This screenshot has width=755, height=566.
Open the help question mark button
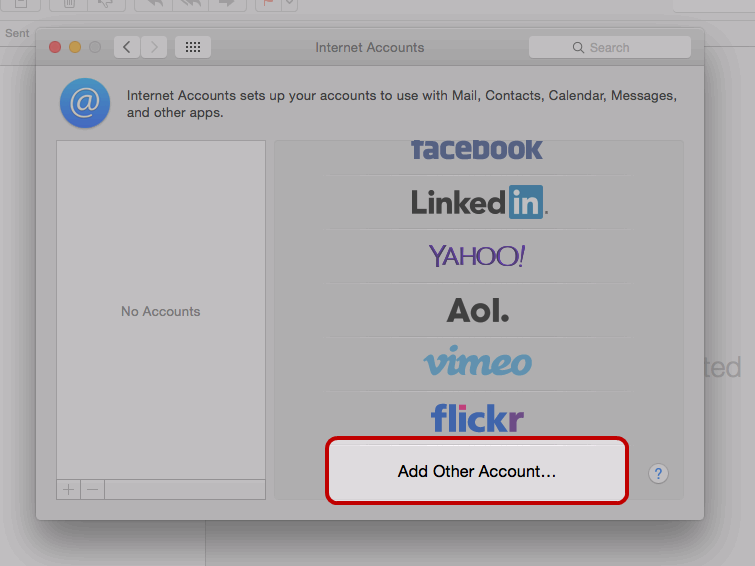coord(658,474)
